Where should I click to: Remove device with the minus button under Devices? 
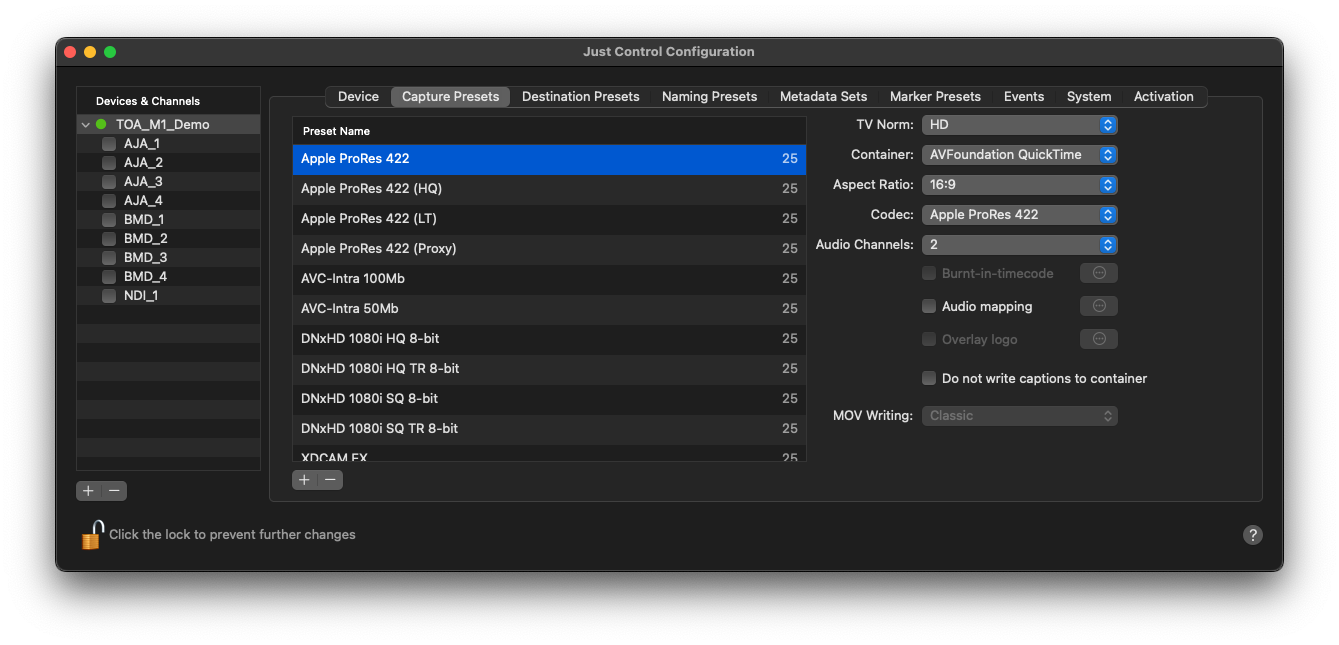[115, 491]
